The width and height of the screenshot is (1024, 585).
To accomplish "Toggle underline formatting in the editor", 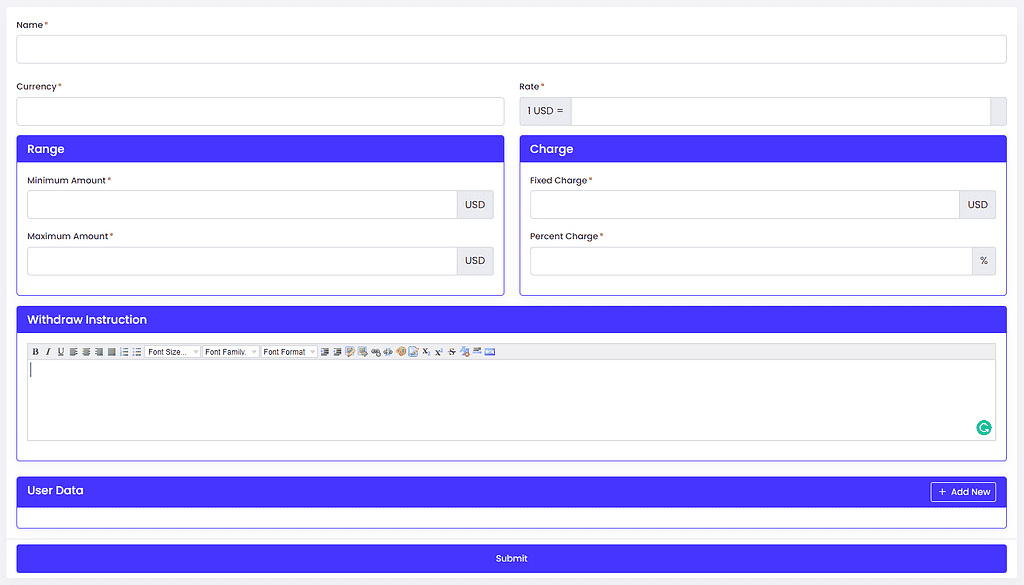I will tap(61, 352).
